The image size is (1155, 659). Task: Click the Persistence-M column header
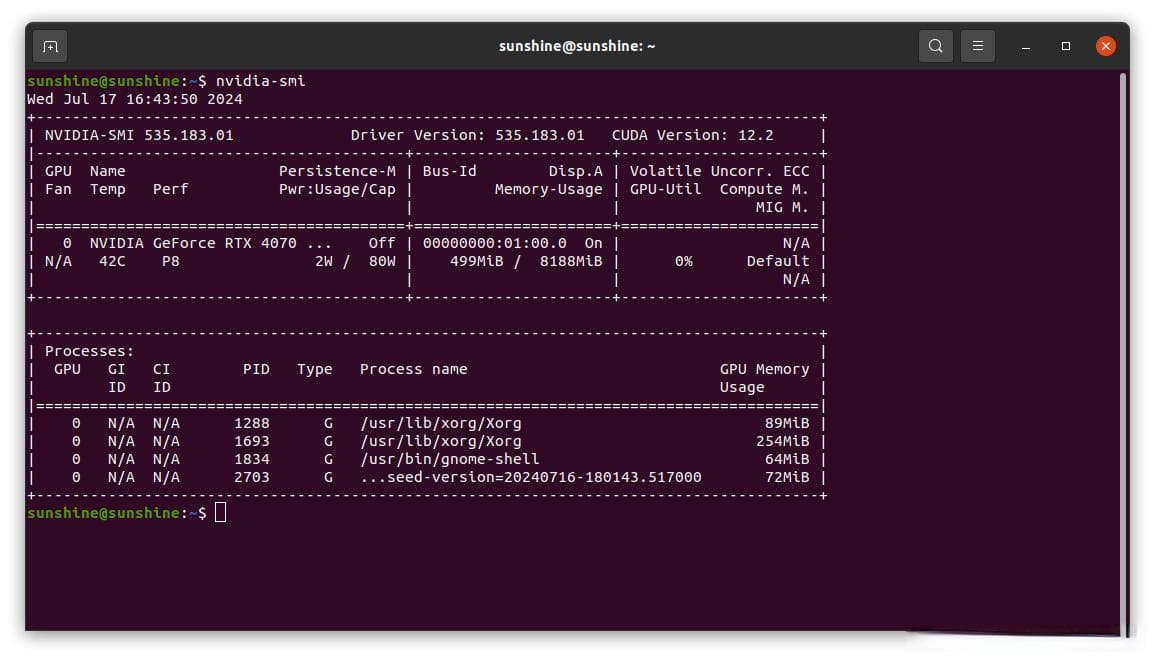click(x=337, y=171)
